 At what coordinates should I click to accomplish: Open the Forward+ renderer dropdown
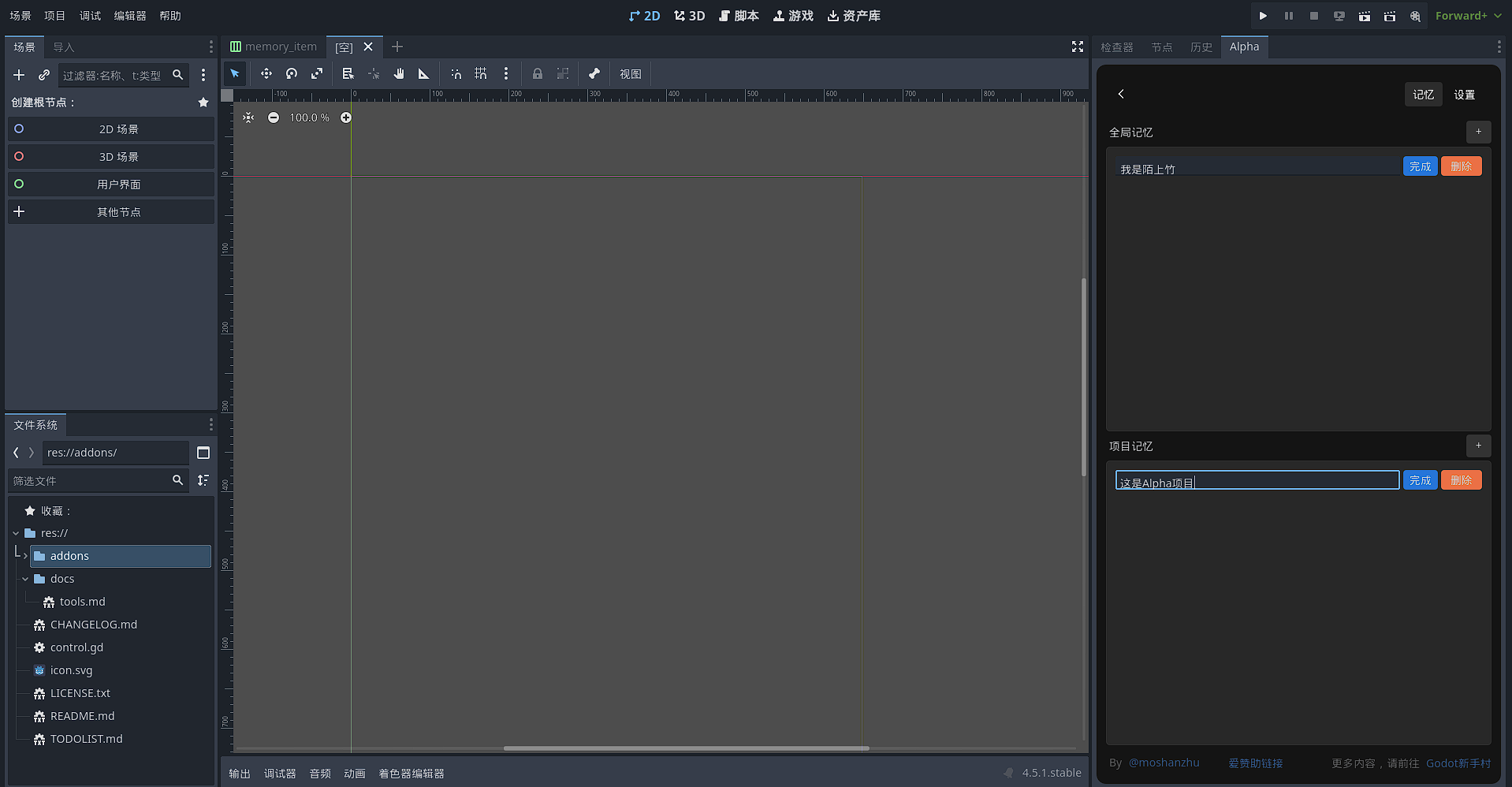1468,16
